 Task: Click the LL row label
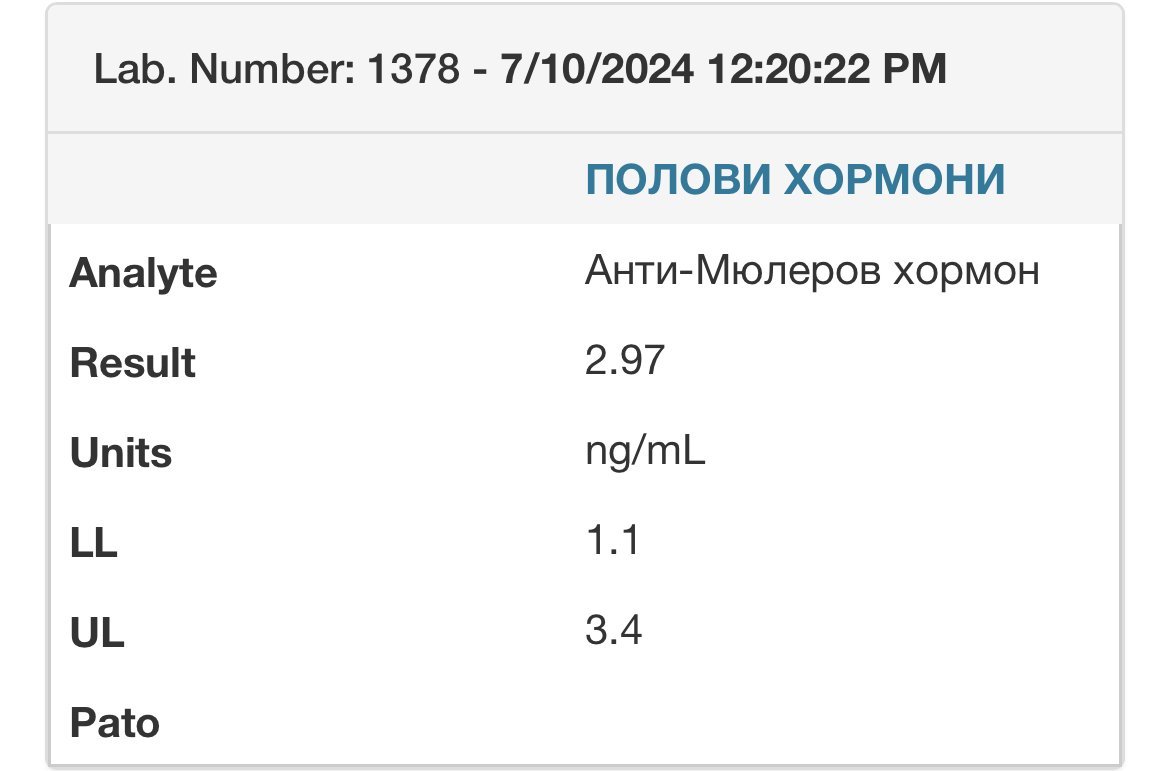[93, 543]
